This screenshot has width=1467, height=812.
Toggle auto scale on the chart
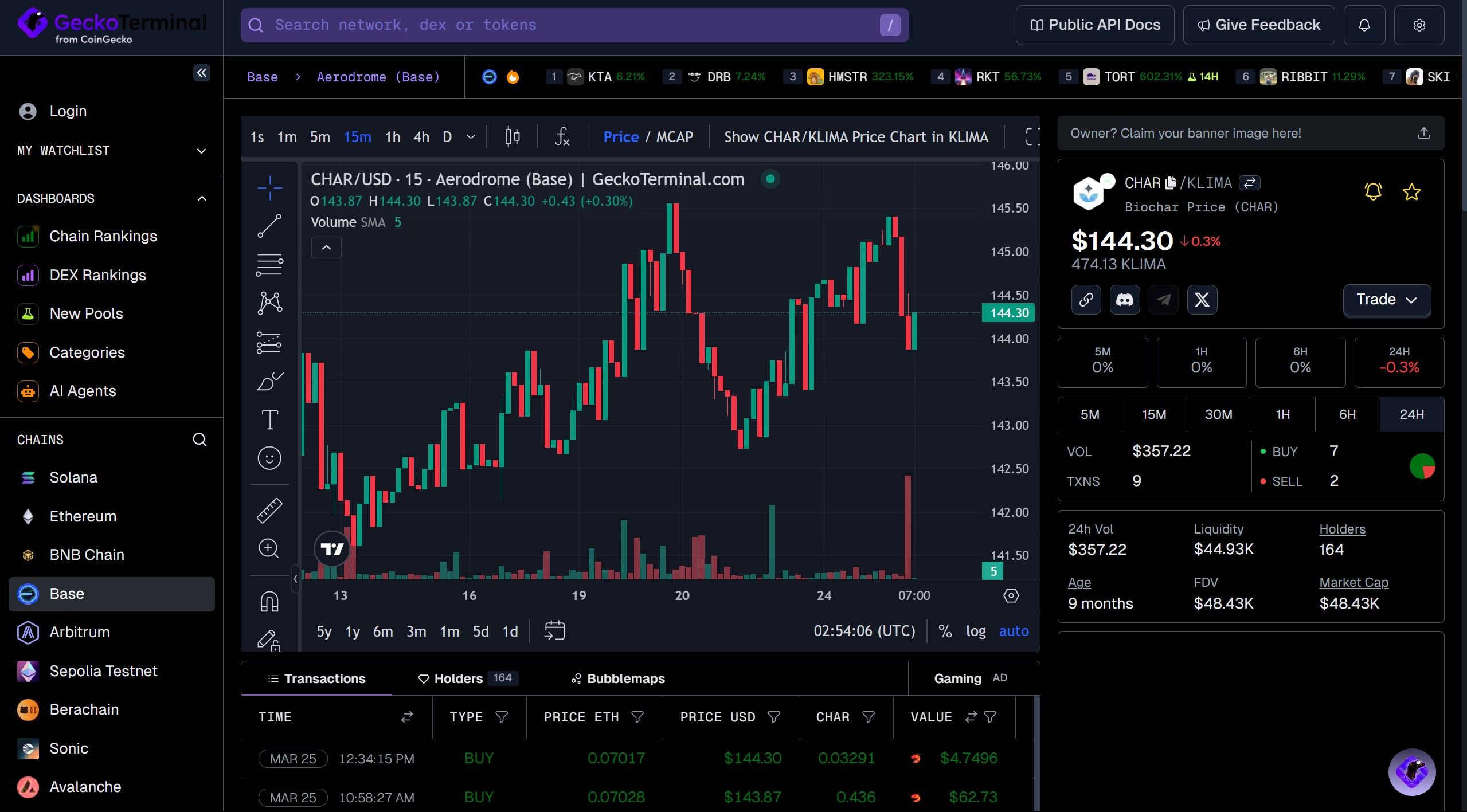[x=1014, y=631]
